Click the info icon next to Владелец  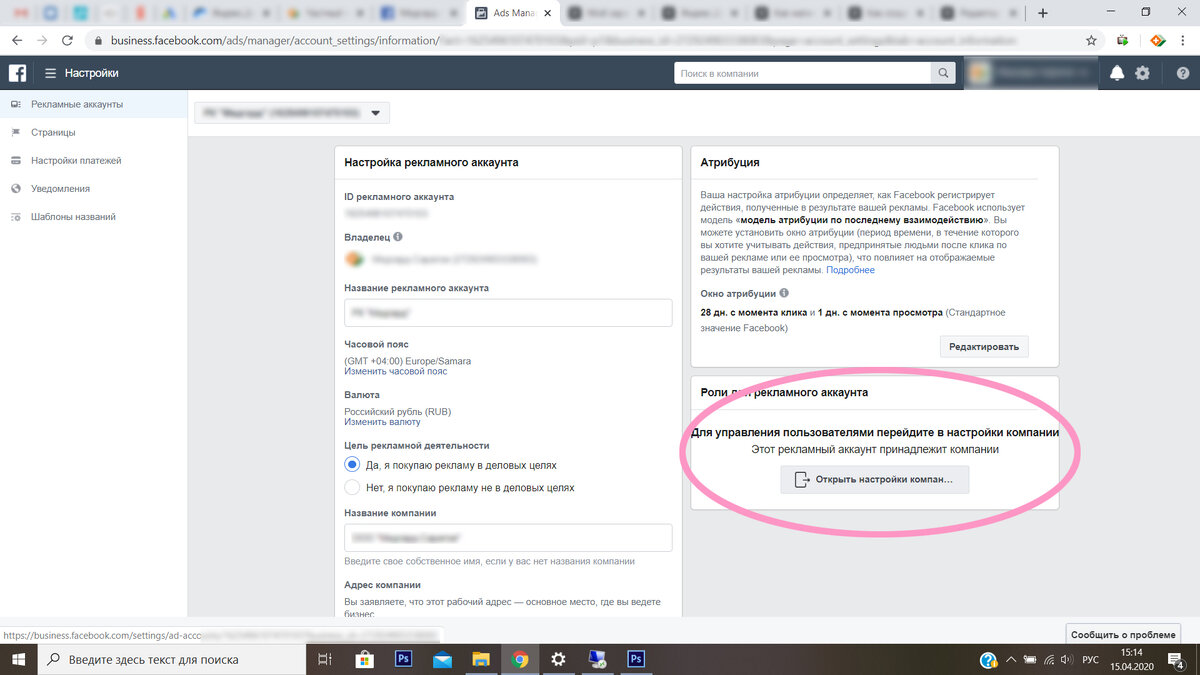pos(398,237)
